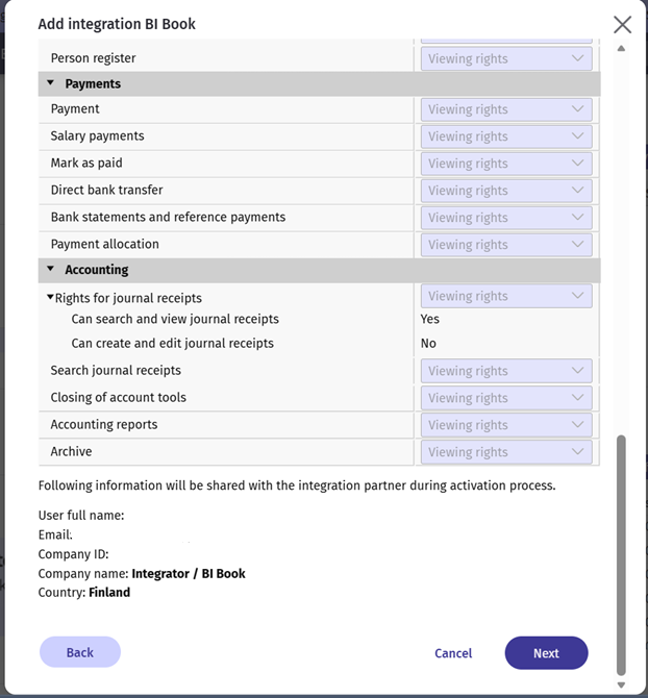Open Closing of account tools dropdown
The image size is (648, 698).
[506, 398]
